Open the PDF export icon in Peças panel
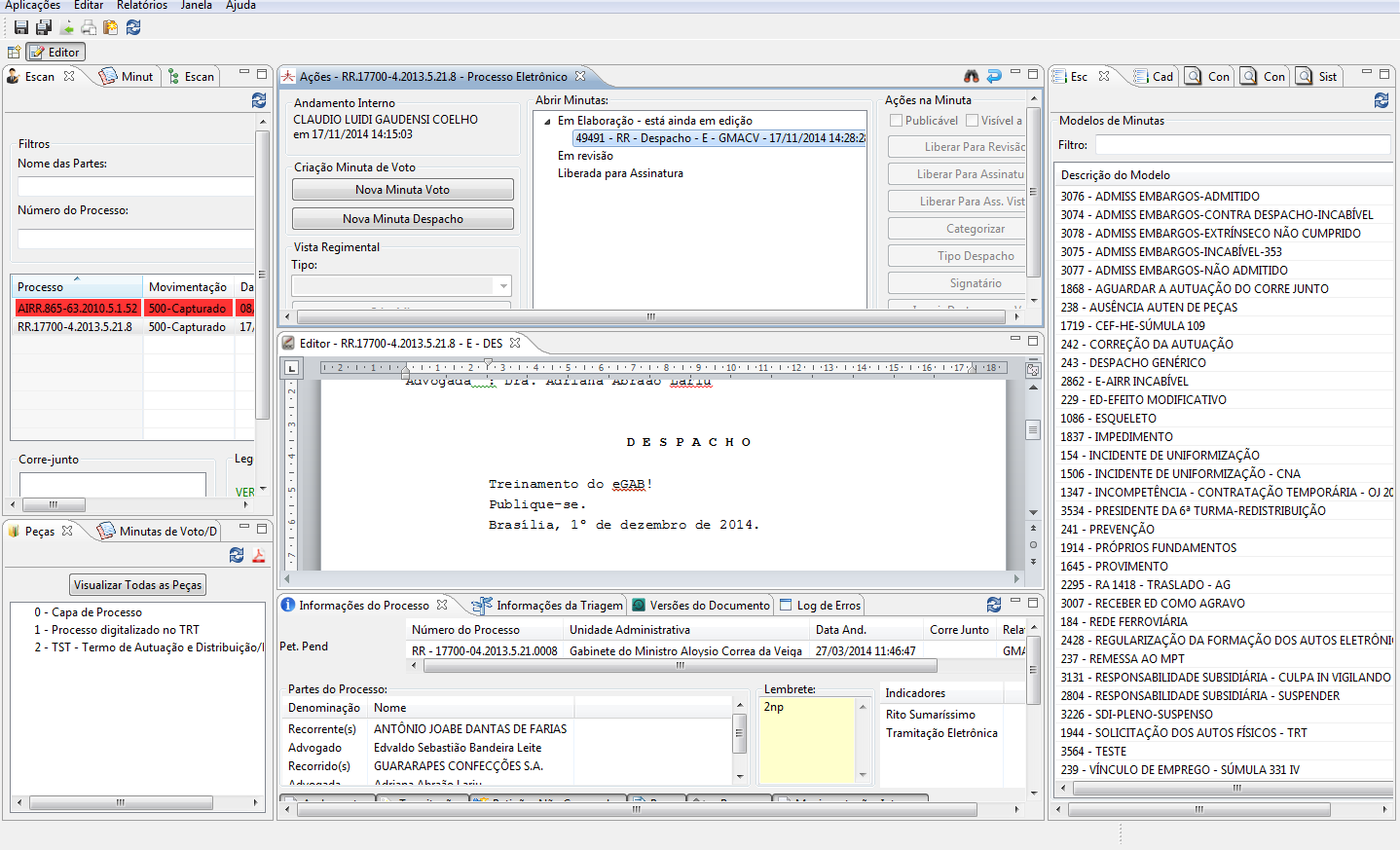 259,555
